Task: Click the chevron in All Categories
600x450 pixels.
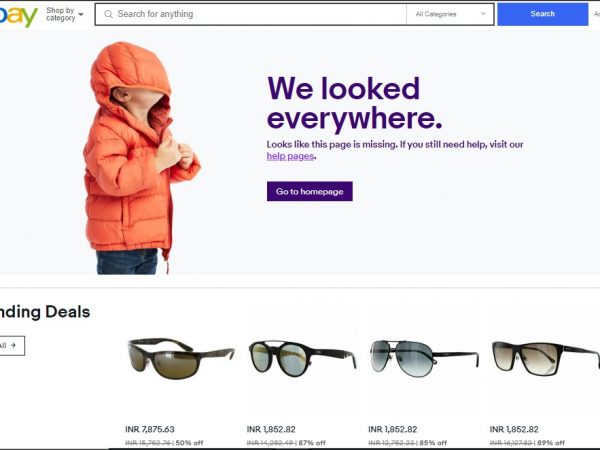Action: pyautogui.click(x=483, y=14)
